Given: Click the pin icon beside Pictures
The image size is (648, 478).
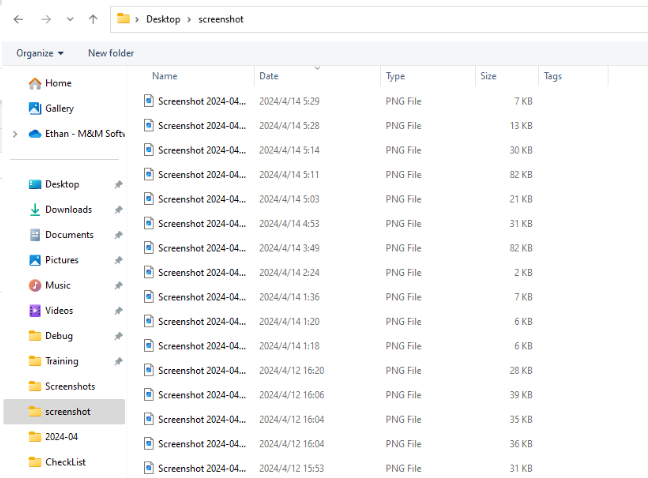Looking at the screenshot, I should [118, 260].
